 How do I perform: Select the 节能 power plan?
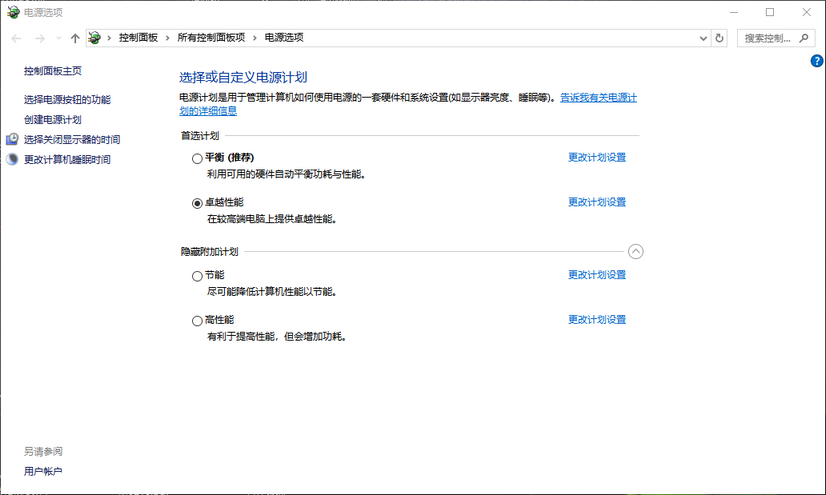[197, 276]
